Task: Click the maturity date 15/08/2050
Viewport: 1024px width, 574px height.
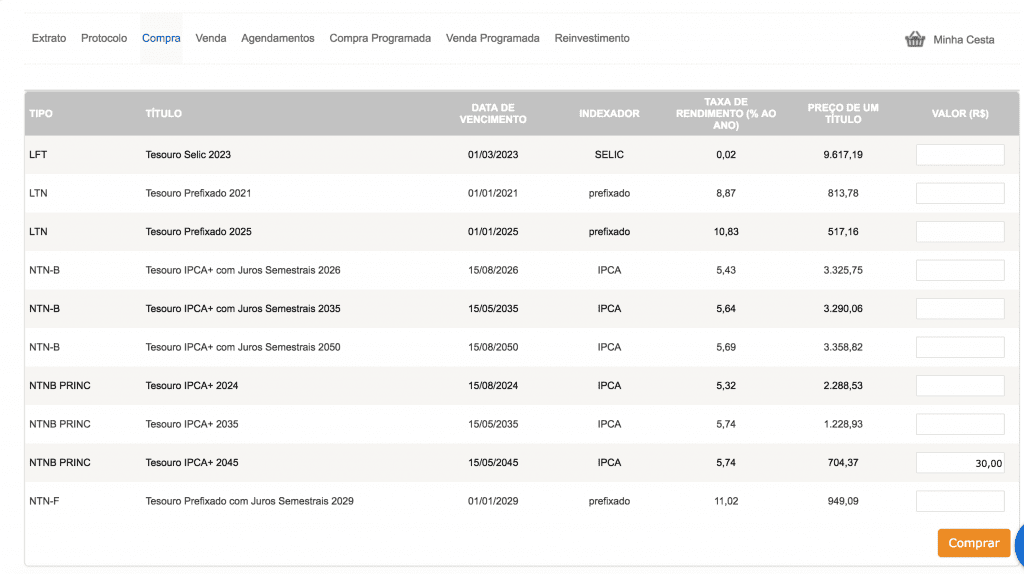Action: click(492, 347)
